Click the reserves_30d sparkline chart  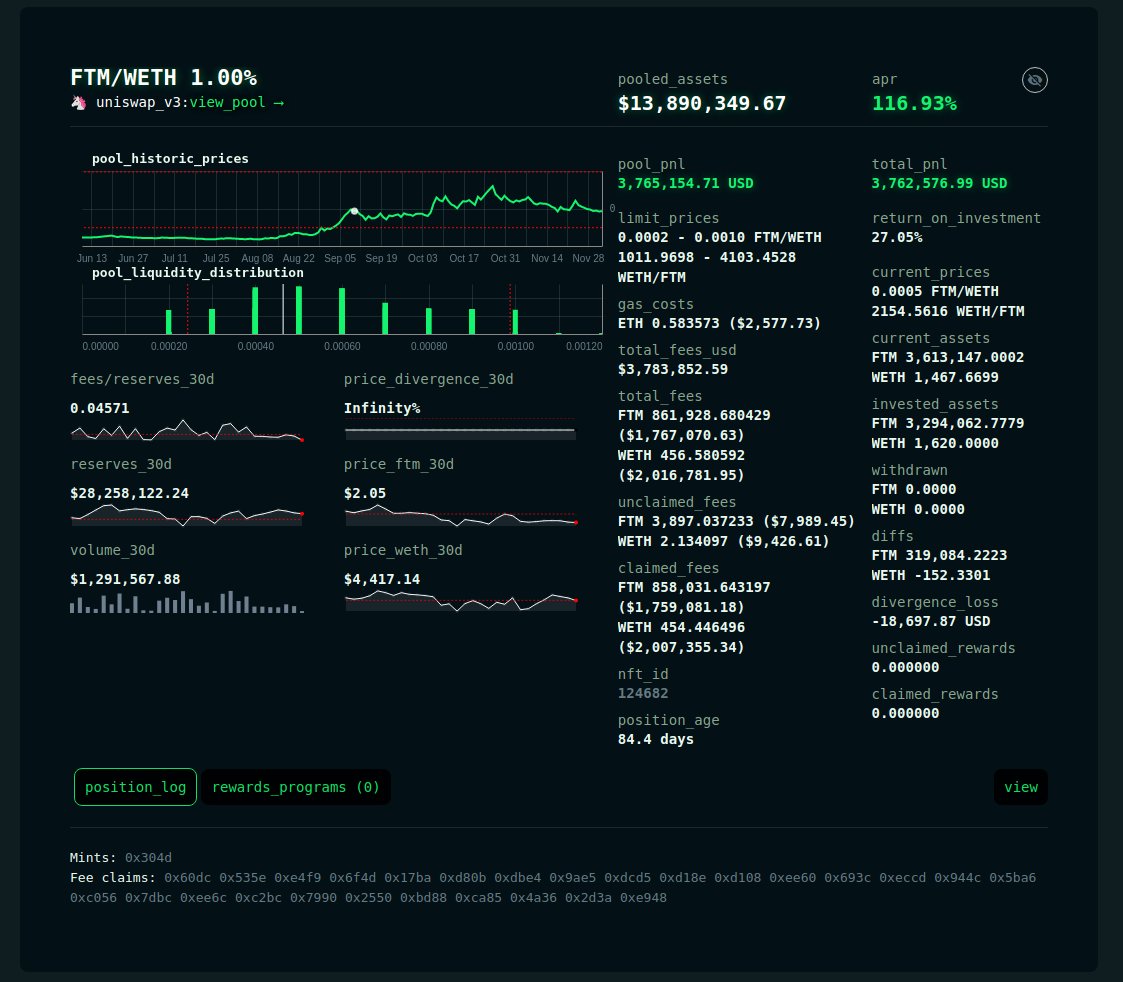(187, 515)
